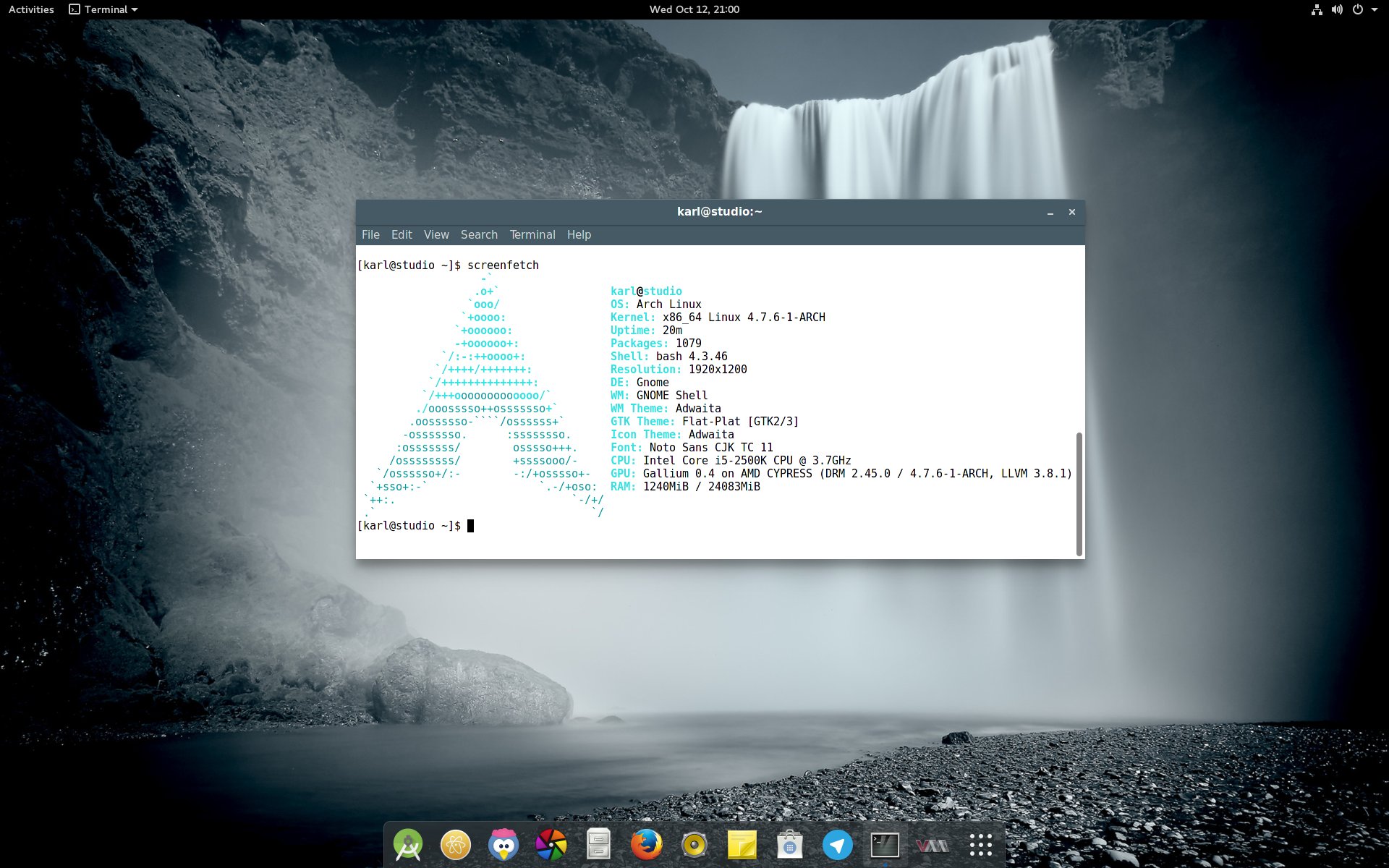Launch the VMM virtual machine manager icon
The image size is (1389, 868).
click(933, 845)
